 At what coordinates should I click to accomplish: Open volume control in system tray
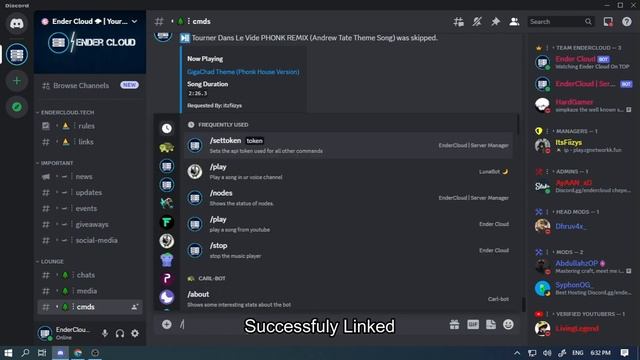(547, 353)
